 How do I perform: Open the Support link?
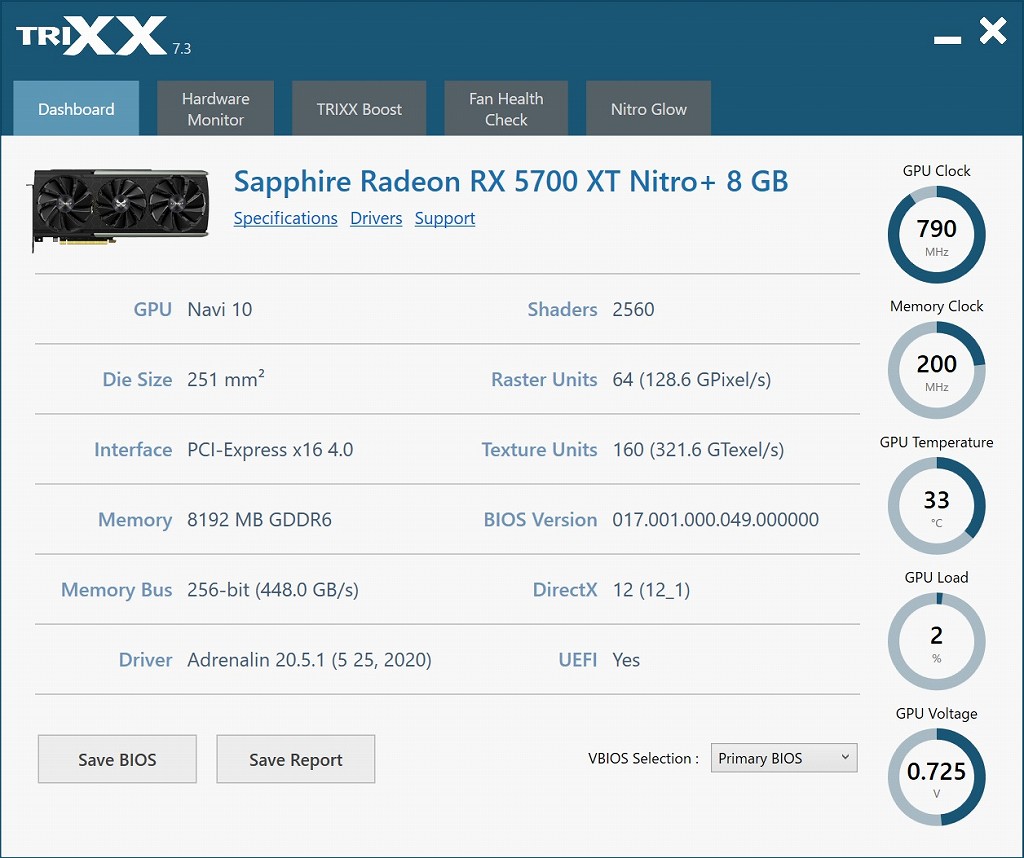click(x=444, y=218)
